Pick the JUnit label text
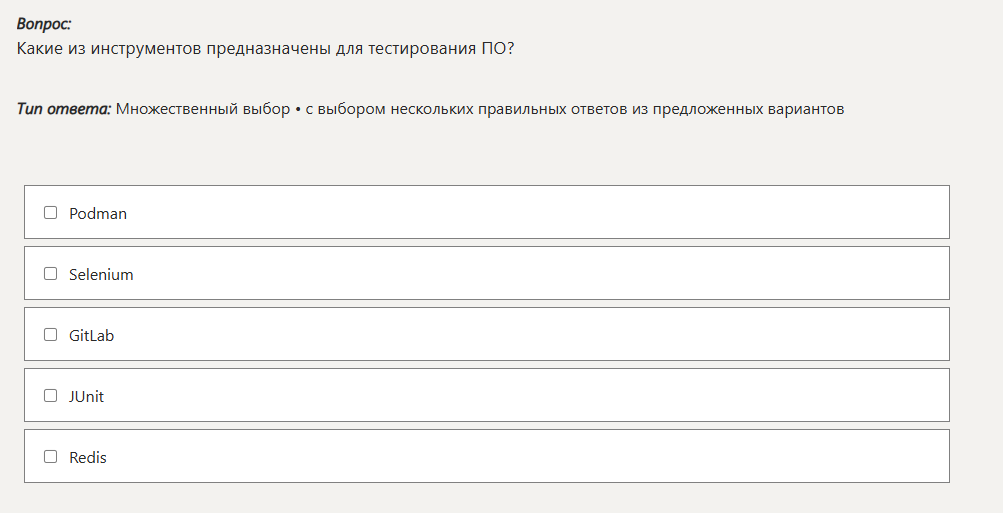This screenshot has width=1003, height=513. point(87,397)
